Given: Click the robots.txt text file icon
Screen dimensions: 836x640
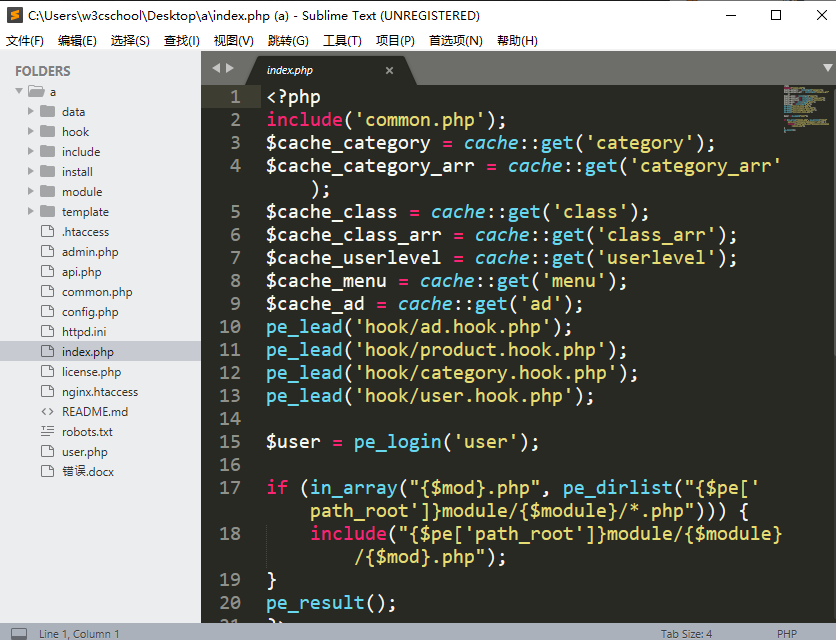Looking at the screenshot, I should [x=47, y=431].
